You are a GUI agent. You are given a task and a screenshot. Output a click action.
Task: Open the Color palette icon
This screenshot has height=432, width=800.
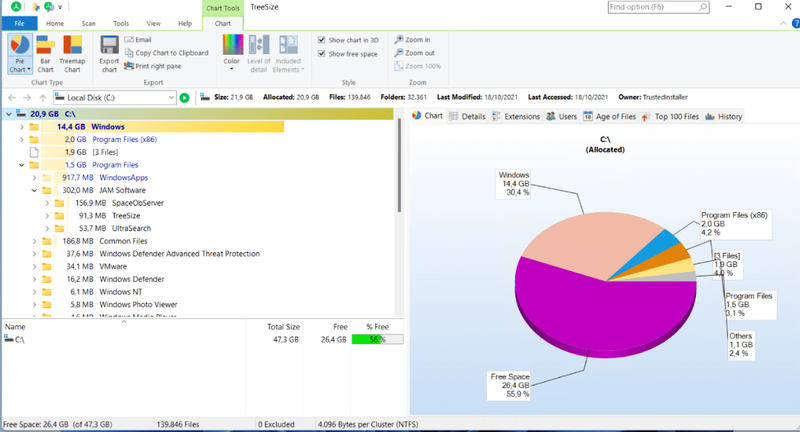(x=233, y=45)
